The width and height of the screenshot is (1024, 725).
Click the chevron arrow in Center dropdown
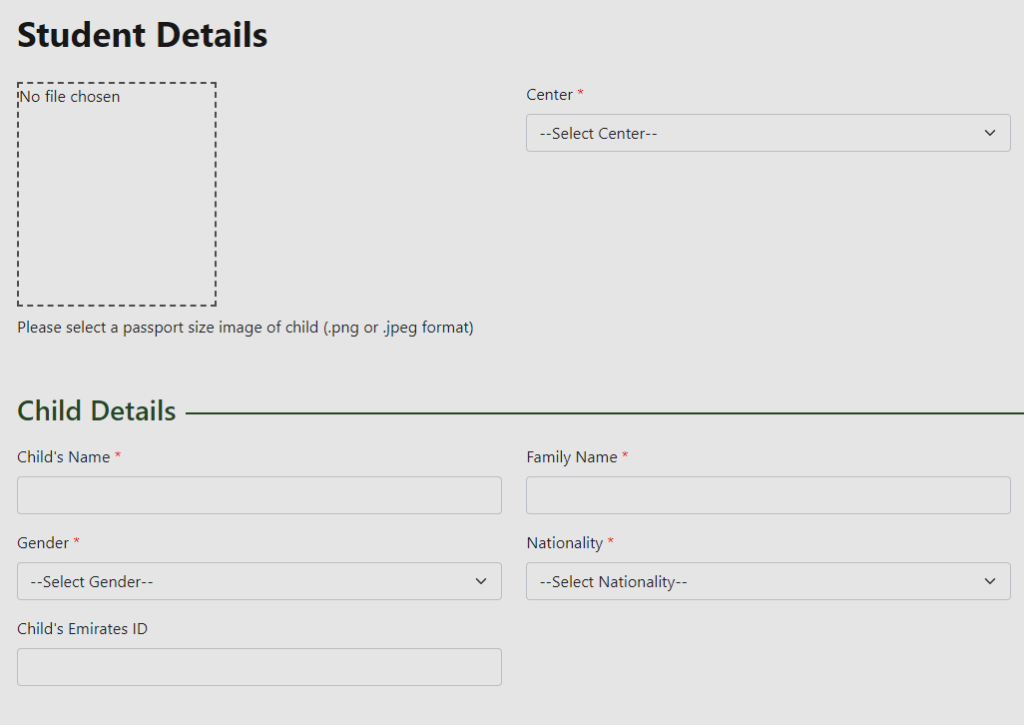pos(990,133)
